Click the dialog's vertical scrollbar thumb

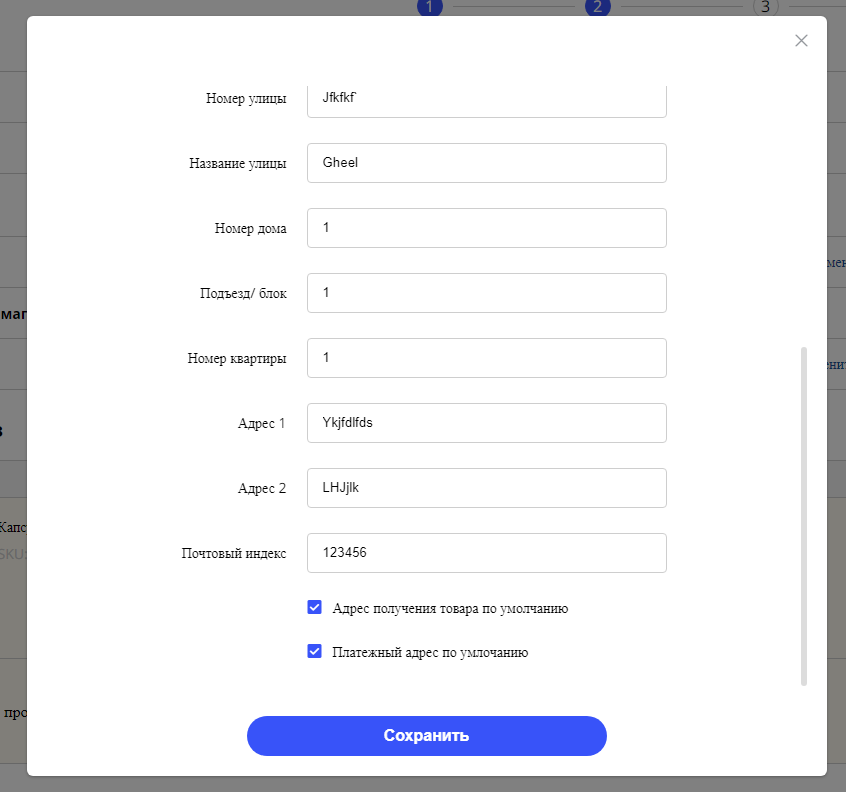(x=803, y=515)
